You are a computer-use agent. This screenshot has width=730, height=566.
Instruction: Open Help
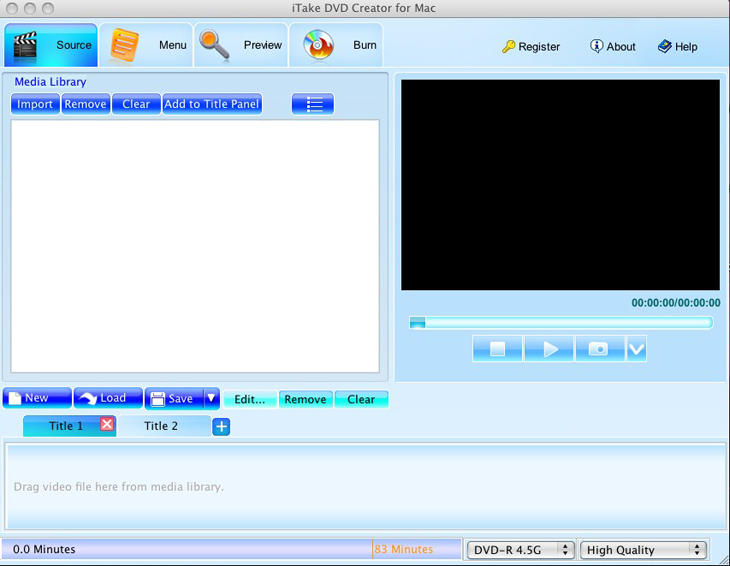tap(677, 47)
